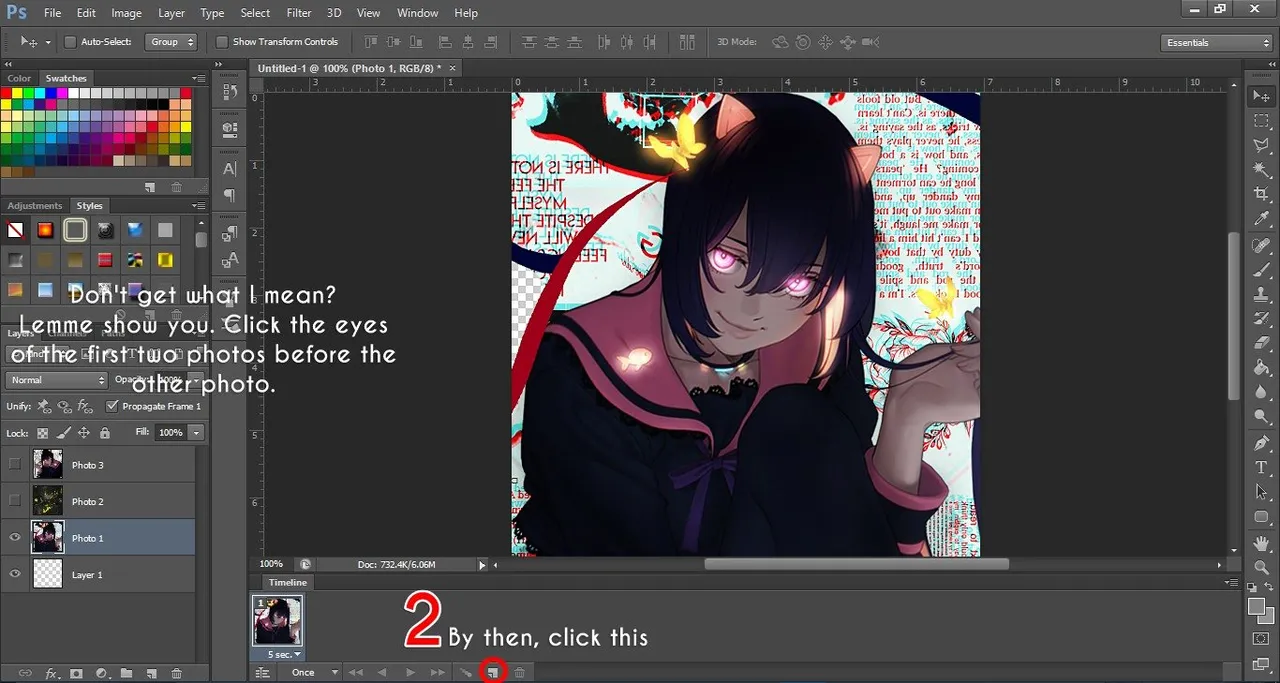This screenshot has width=1280, height=683.
Task: Click the link layers icon in Layers panel
Action: (26, 674)
